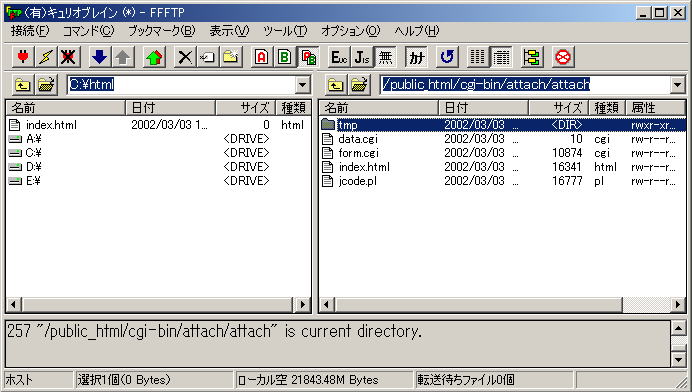The height and width of the screenshot is (392, 692).
Task: Click the connect plug icon
Action: [23, 57]
